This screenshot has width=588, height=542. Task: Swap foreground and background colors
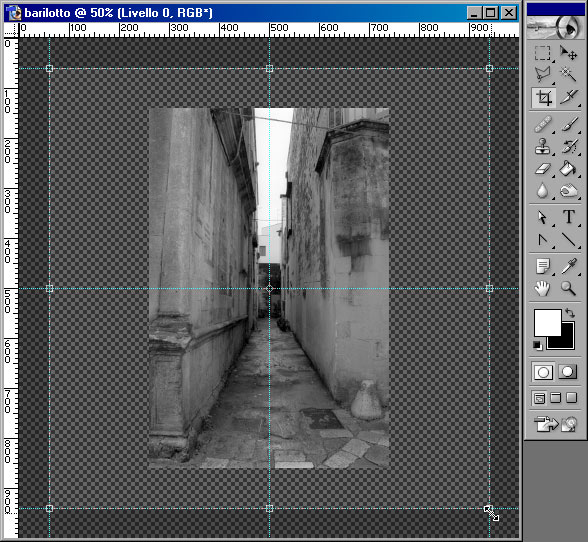tap(570, 313)
